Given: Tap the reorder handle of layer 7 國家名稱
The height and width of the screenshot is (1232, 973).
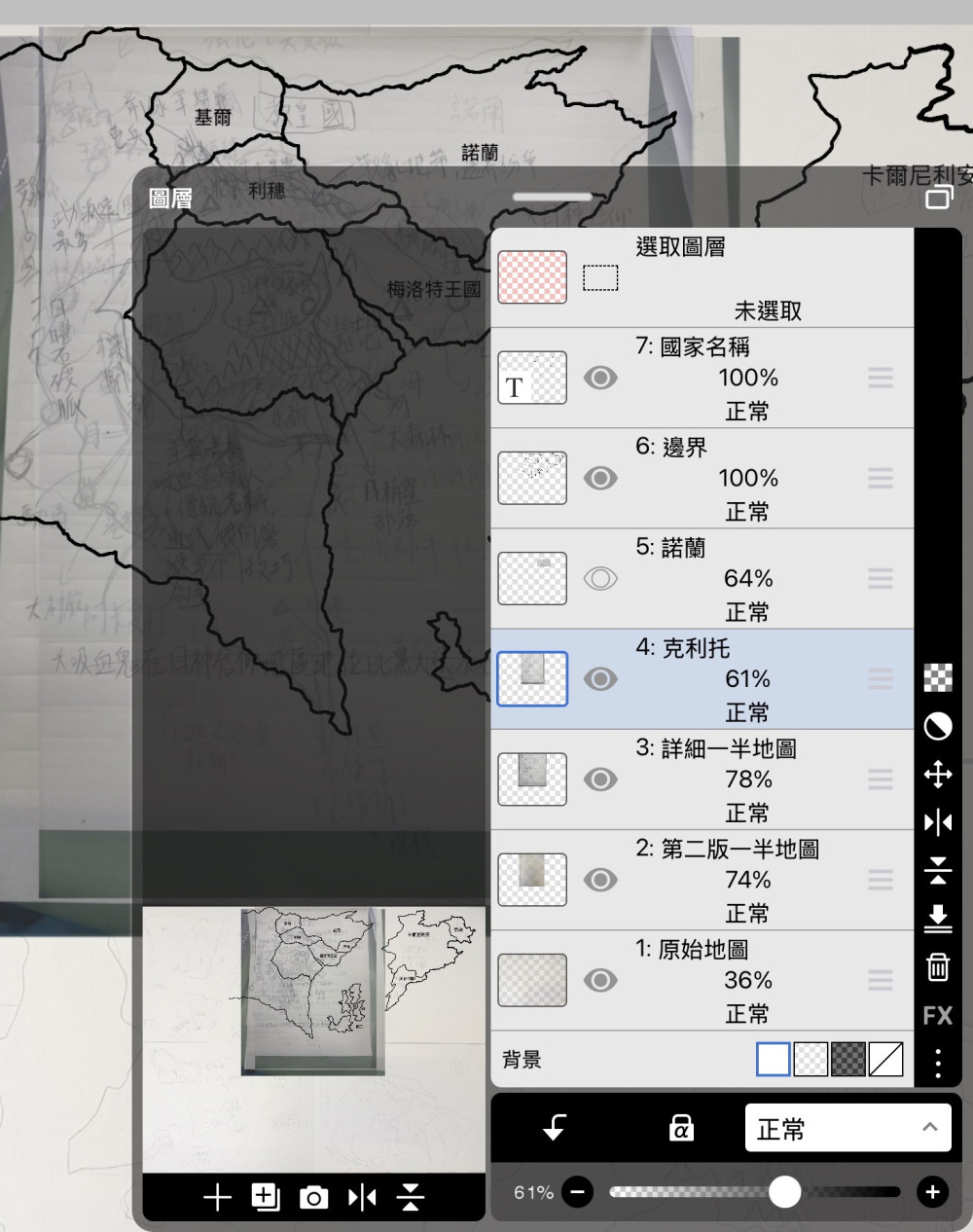Looking at the screenshot, I should [881, 378].
